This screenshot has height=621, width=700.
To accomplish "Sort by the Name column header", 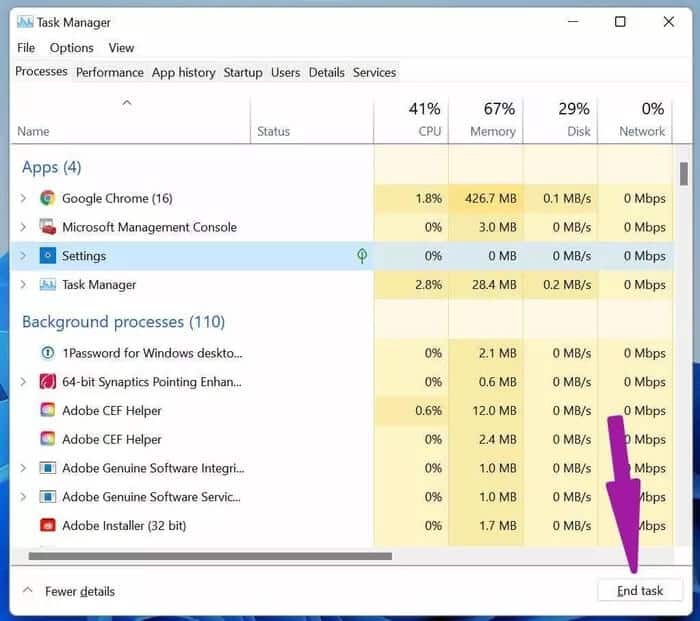I will pos(129,121).
